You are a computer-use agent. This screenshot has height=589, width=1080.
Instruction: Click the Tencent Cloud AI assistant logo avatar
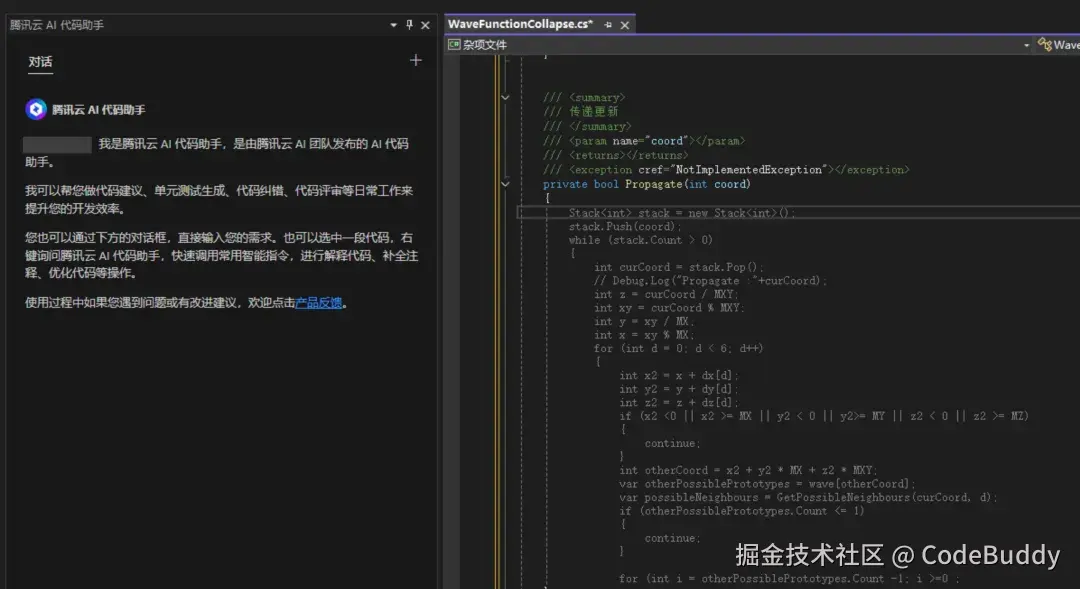pos(36,109)
